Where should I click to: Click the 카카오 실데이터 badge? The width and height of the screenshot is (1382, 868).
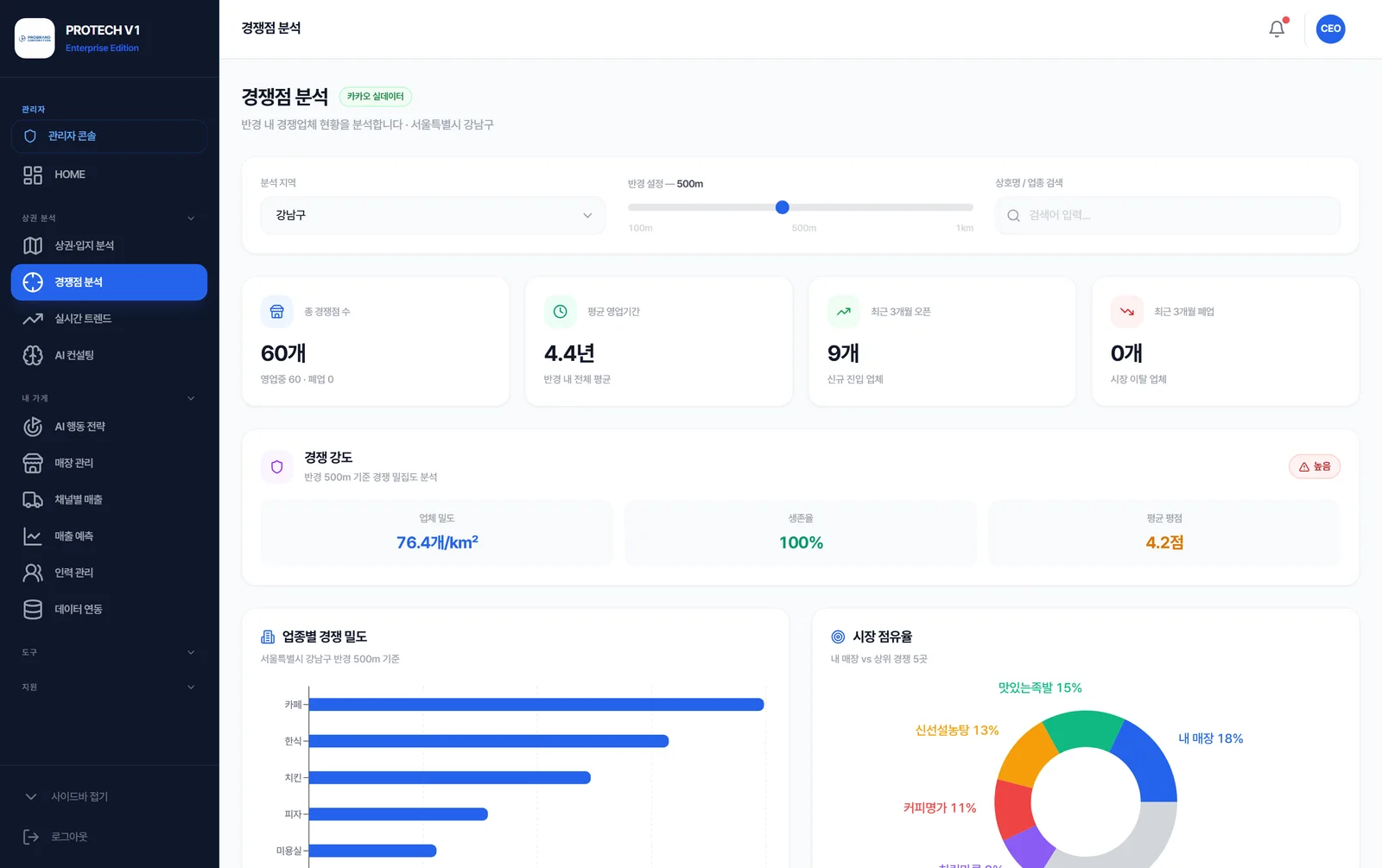pos(376,97)
